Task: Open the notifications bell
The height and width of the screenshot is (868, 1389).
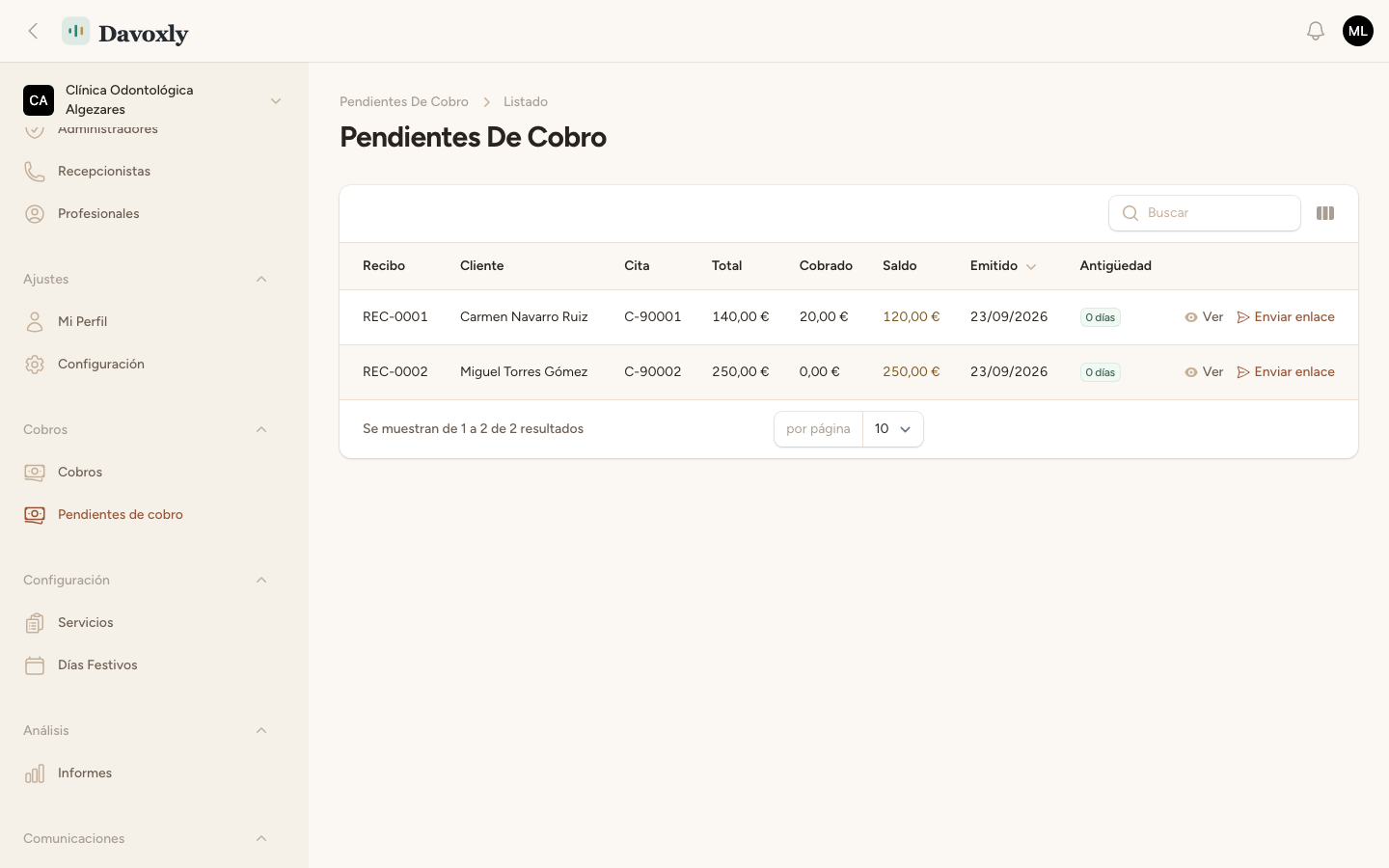Action: [1316, 31]
